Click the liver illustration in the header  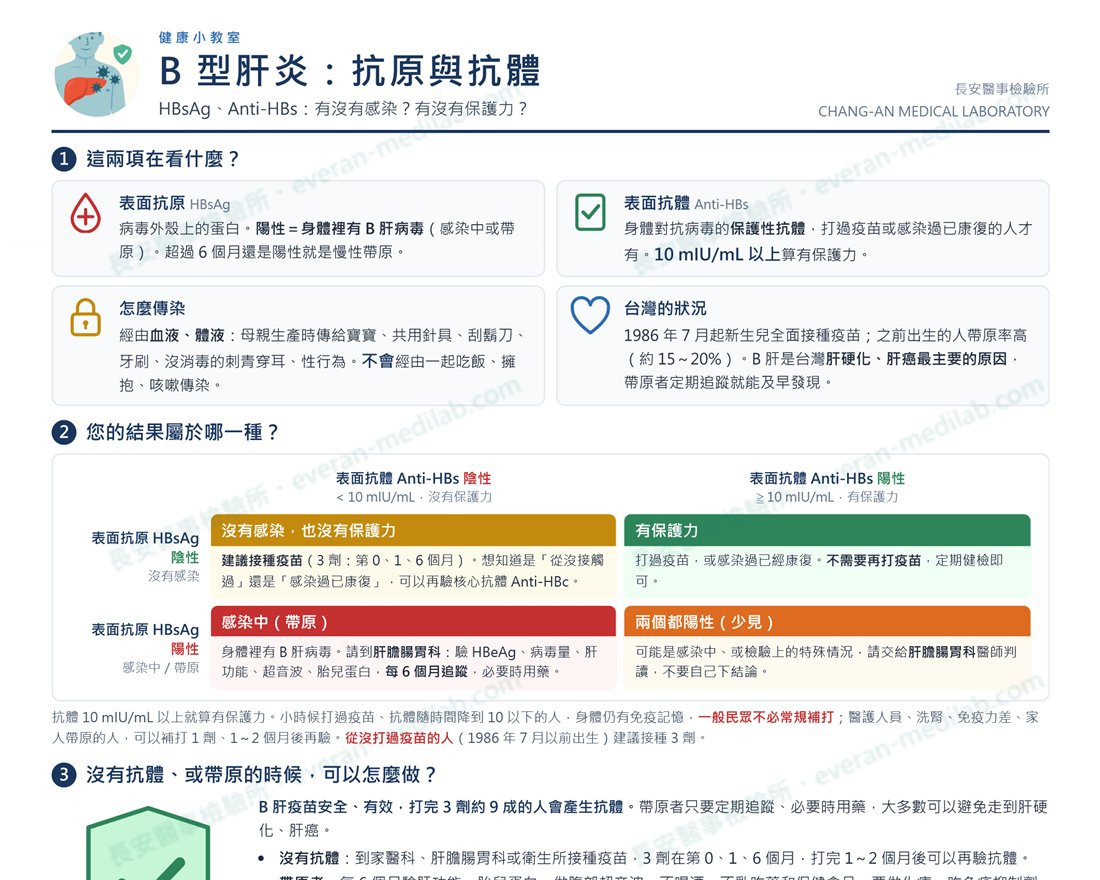click(x=95, y=74)
